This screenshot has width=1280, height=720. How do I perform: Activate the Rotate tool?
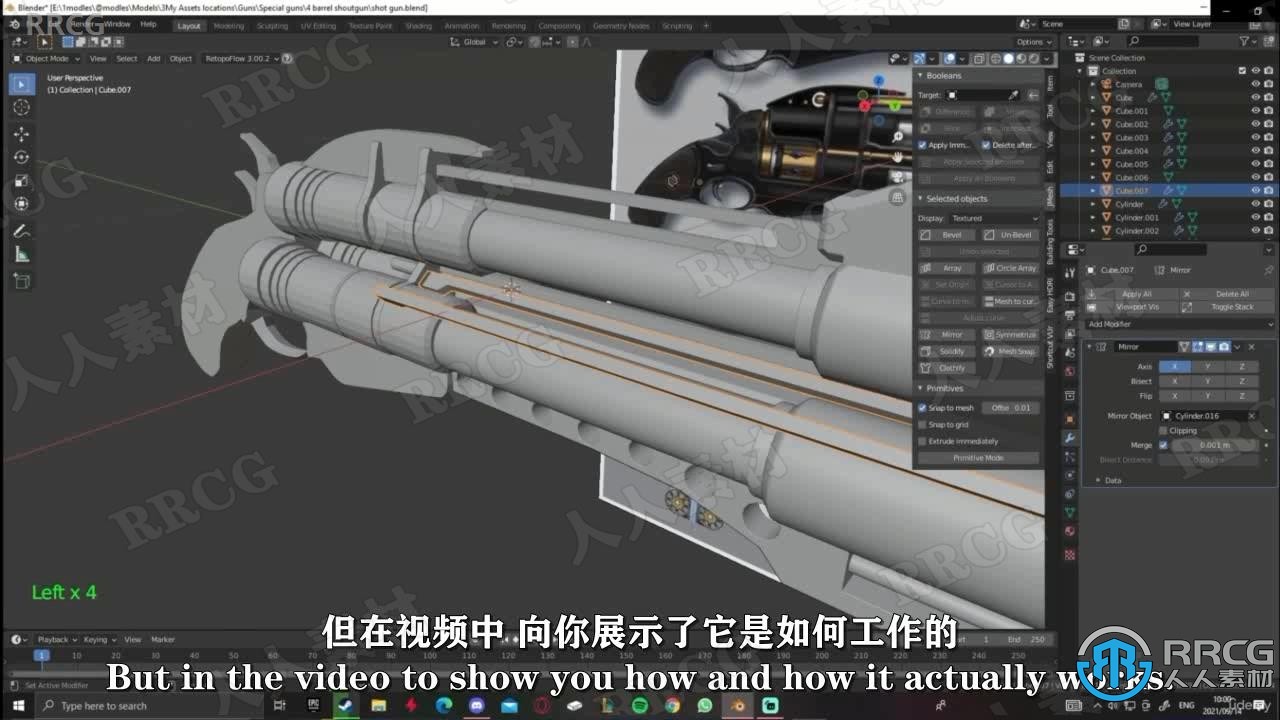pyautogui.click(x=22, y=157)
